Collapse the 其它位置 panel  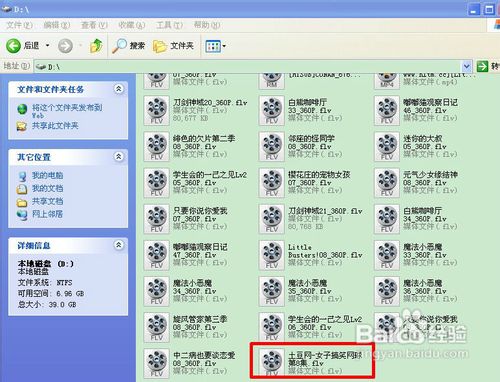(118, 156)
